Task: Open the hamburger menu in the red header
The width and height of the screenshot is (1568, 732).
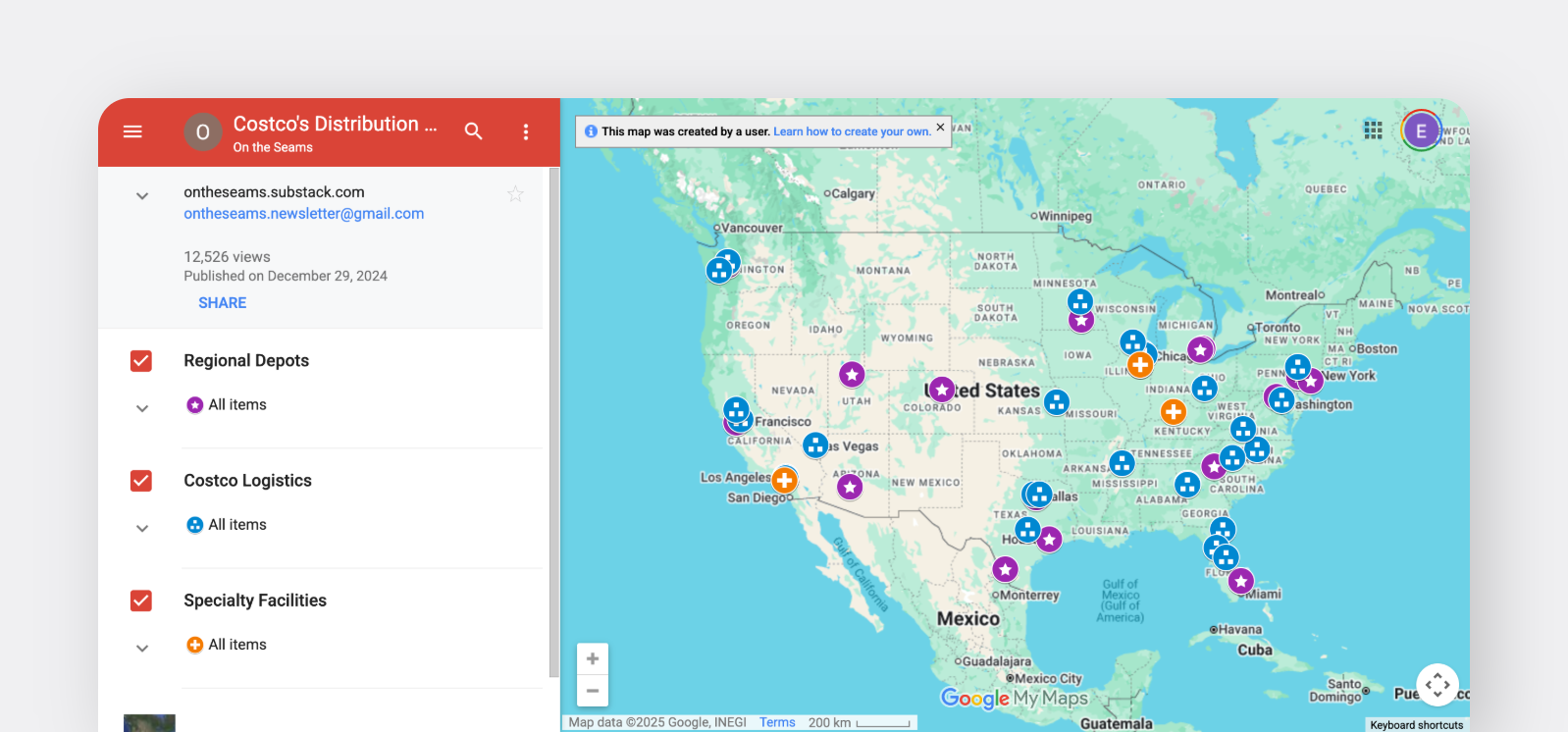Action: 132,131
